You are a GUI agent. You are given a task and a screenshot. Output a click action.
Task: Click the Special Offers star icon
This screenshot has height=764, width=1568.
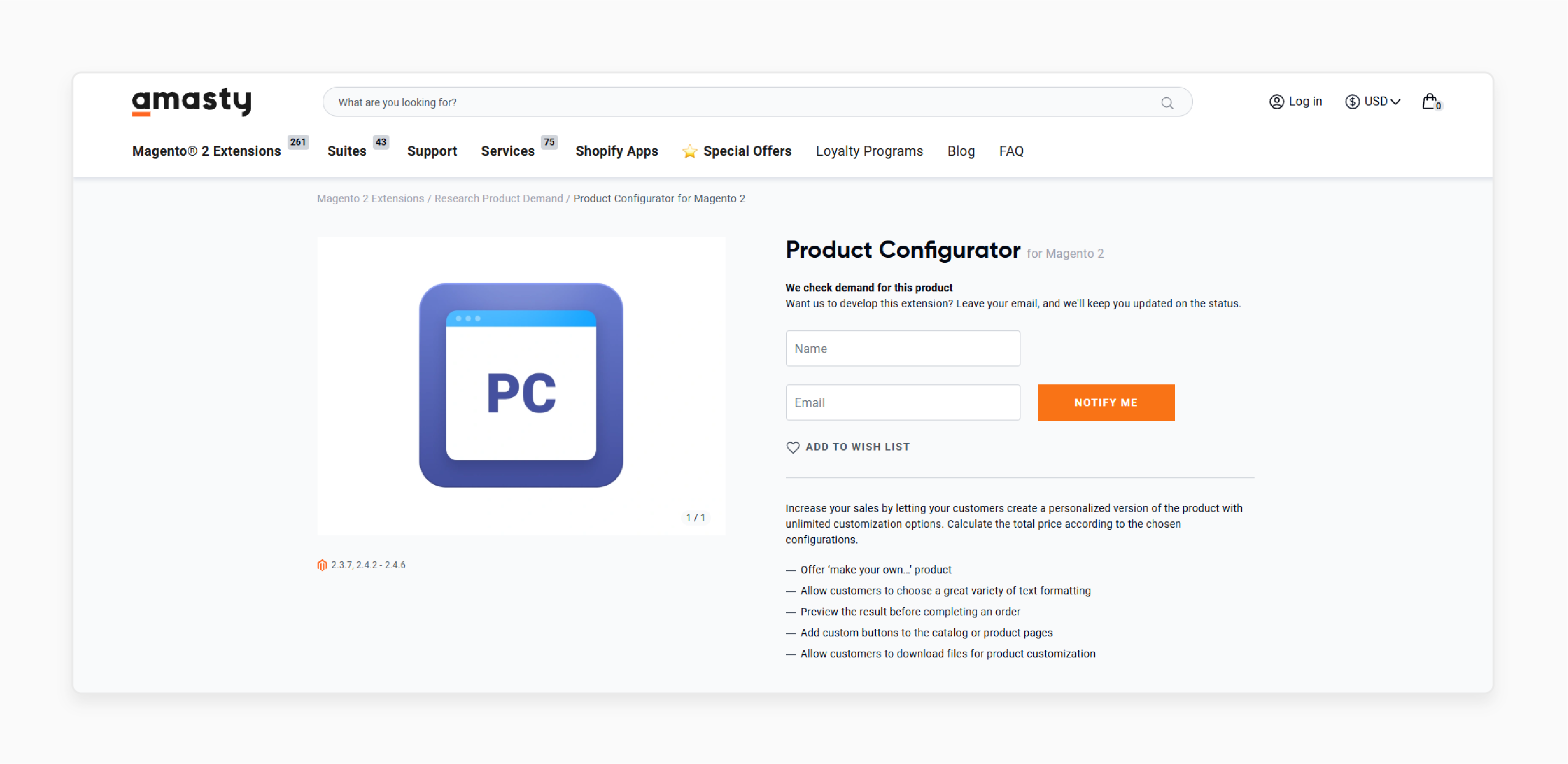pyautogui.click(x=690, y=152)
